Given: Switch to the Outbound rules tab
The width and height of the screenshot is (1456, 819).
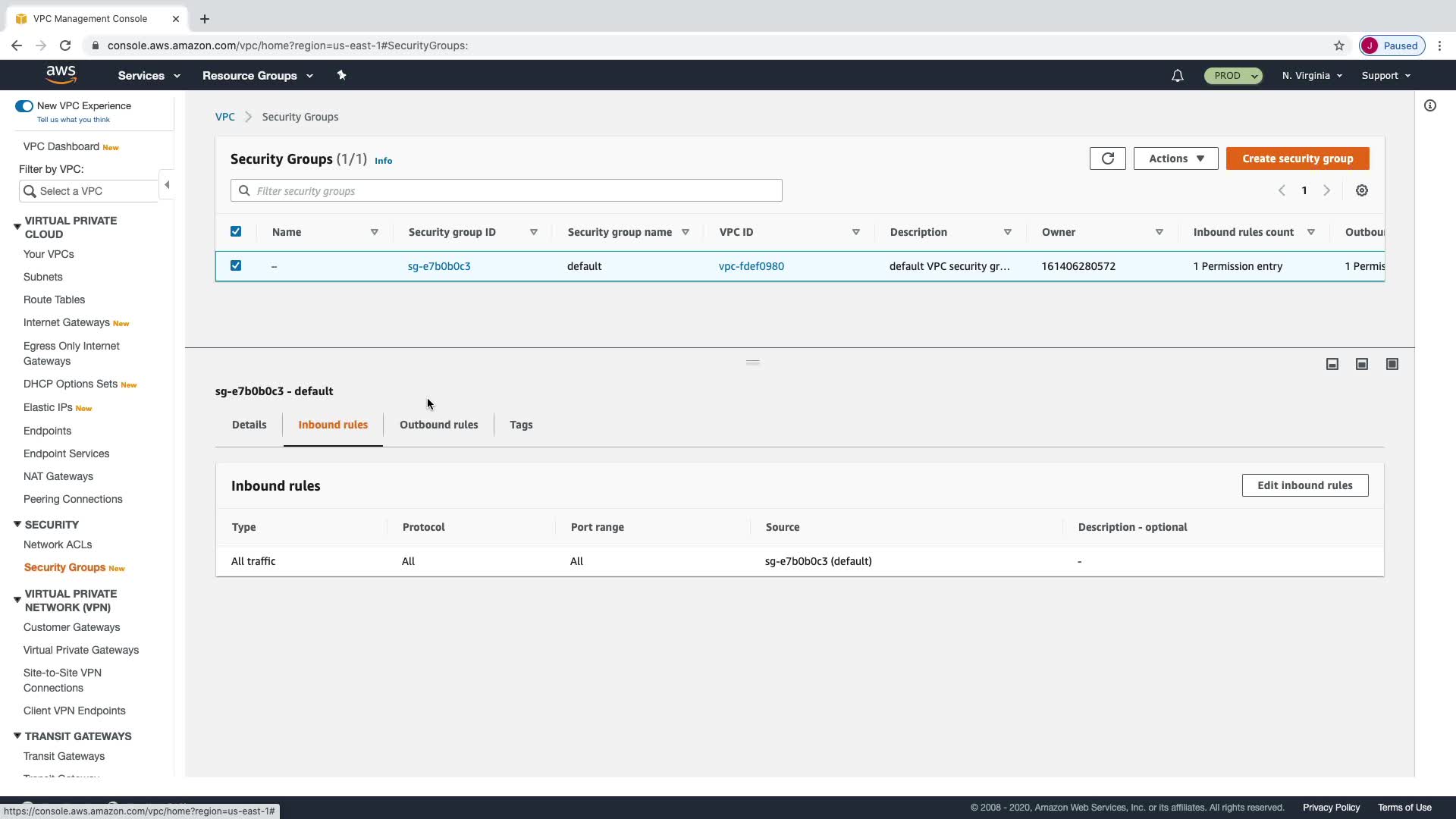Looking at the screenshot, I should pyautogui.click(x=438, y=425).
